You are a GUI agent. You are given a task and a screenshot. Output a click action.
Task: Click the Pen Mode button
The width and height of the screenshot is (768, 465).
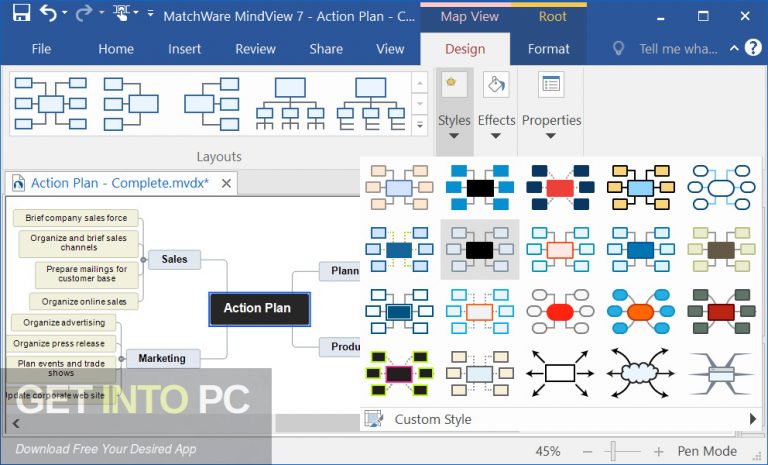[705, 451]
